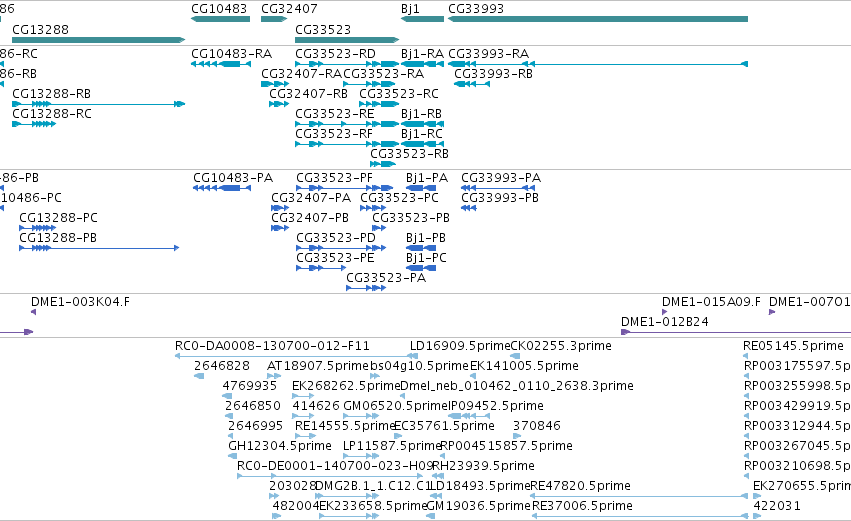This screenshot has height=521, width=851.
Task: Select the CG33993-RA transcript label
Action: [x=488, y=54]
